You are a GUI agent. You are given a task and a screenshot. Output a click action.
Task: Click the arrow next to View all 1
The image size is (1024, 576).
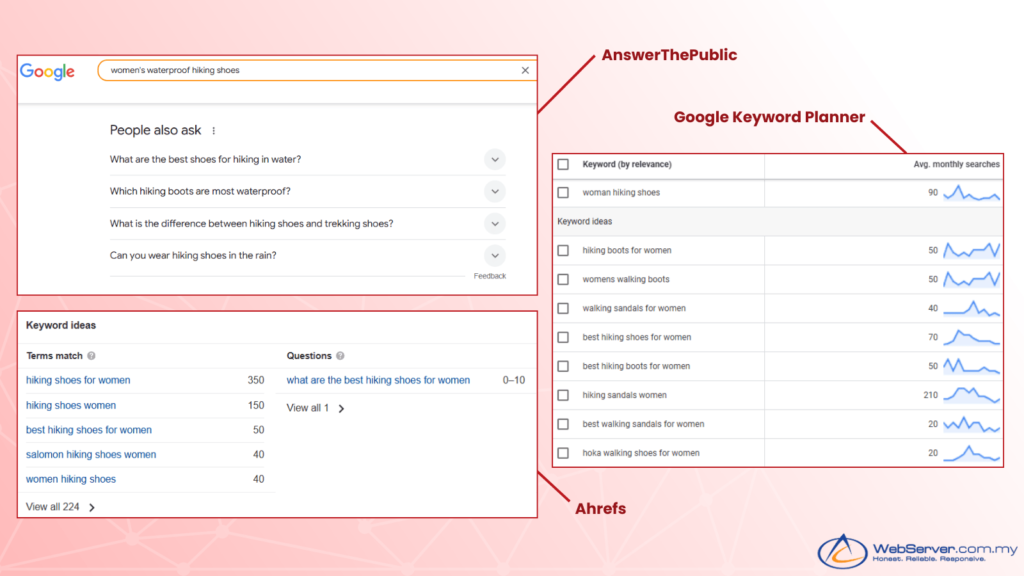point(341,408)
